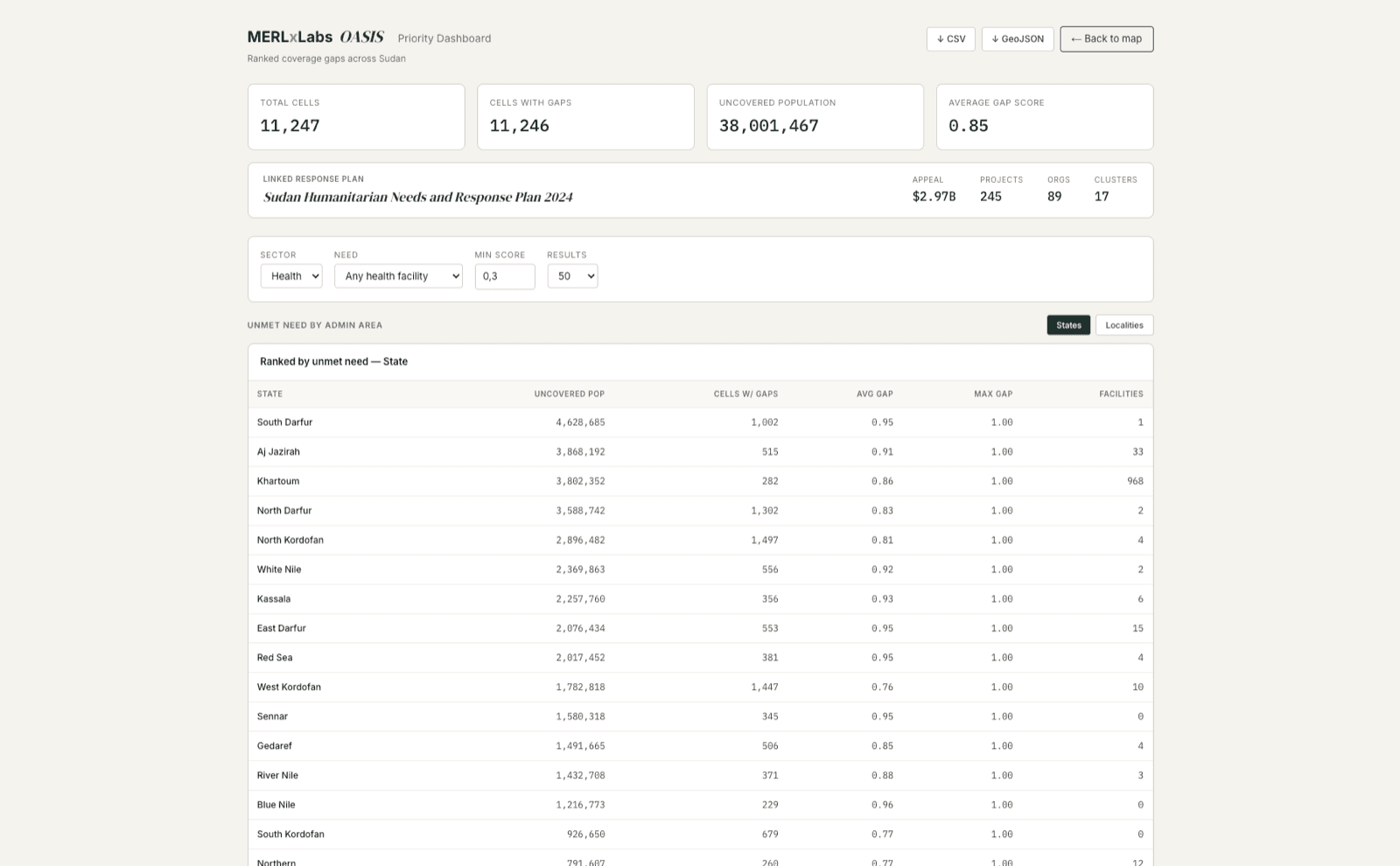Select the Kassala row
Screen dimensions: 1400x866
coord(700,599)
